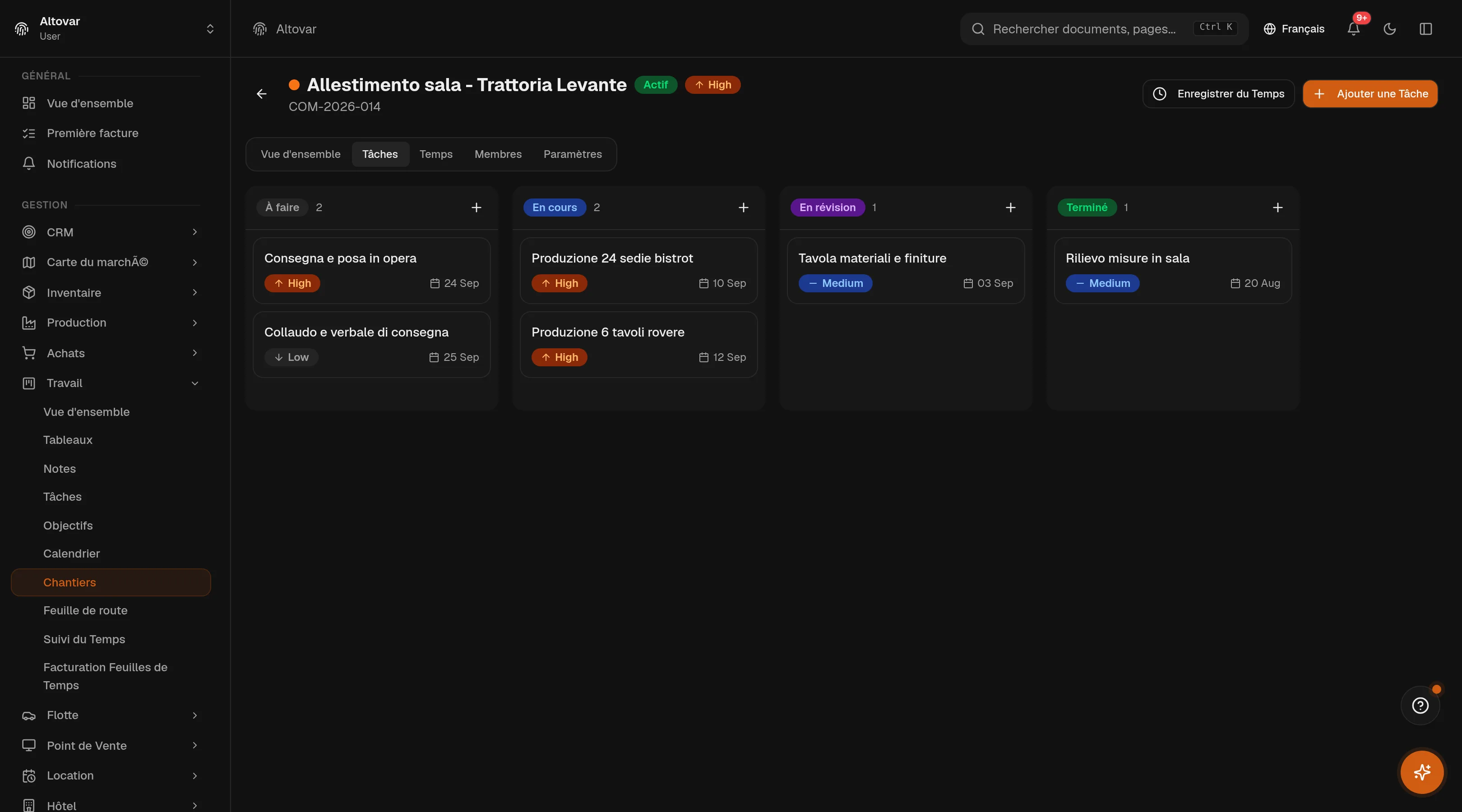Click the Travail kanban icon
Image resolution: width=1462 pixels, height=812 pixels.
coord(29,383)
